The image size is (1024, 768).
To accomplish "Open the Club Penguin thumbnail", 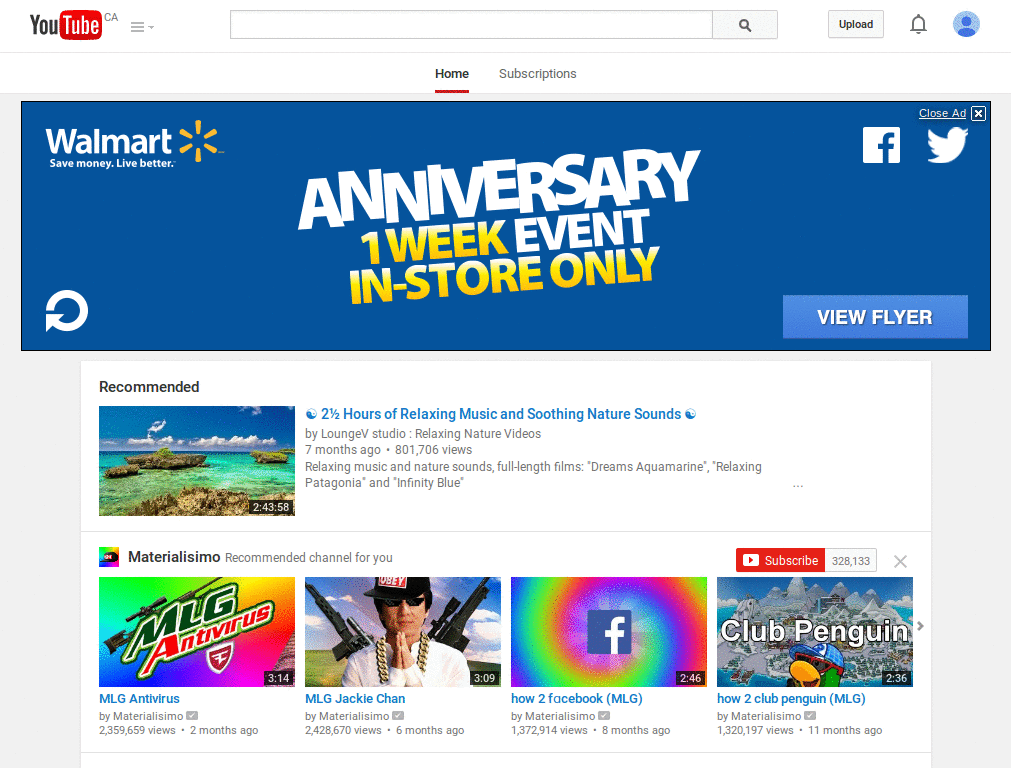I will click(814, 632).
